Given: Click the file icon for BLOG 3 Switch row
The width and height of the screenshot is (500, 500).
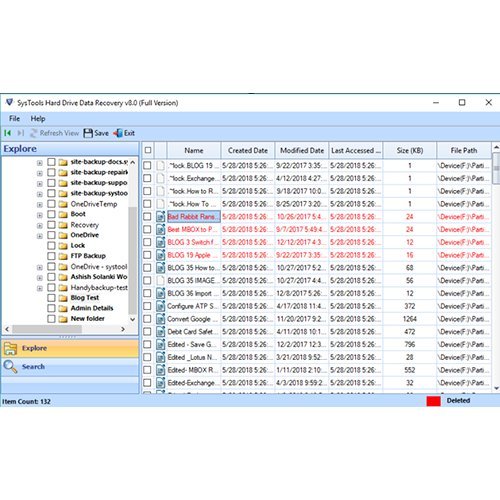Looking at the screenshot, I should tap(160, 242).
